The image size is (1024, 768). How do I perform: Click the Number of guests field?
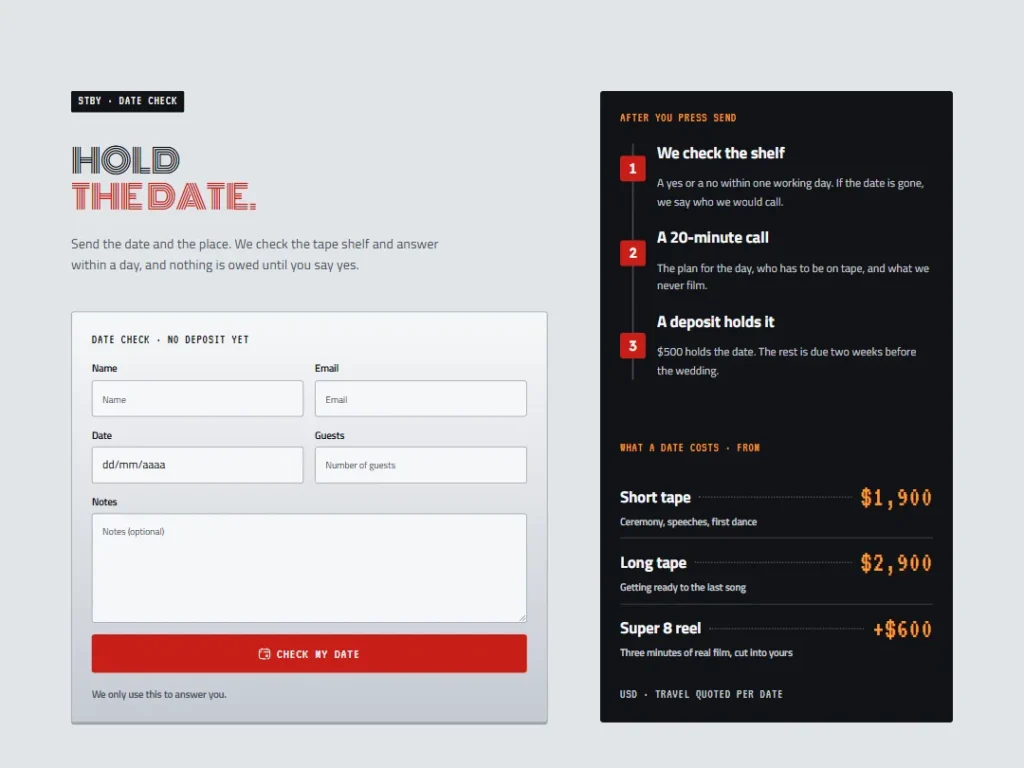point(421,465)
